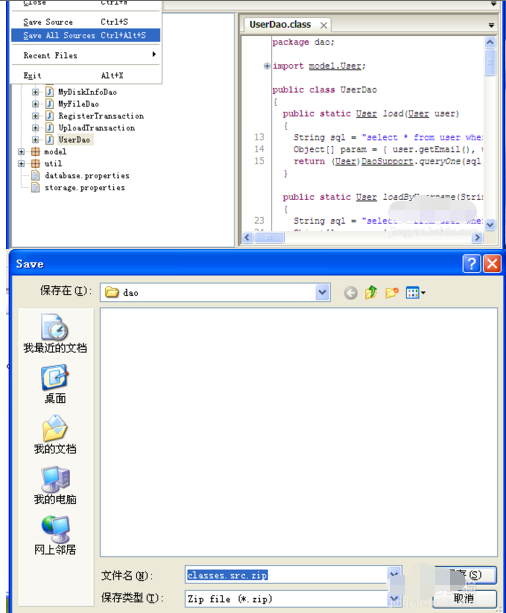Go to the Desktop shortcut

[55, 384]
